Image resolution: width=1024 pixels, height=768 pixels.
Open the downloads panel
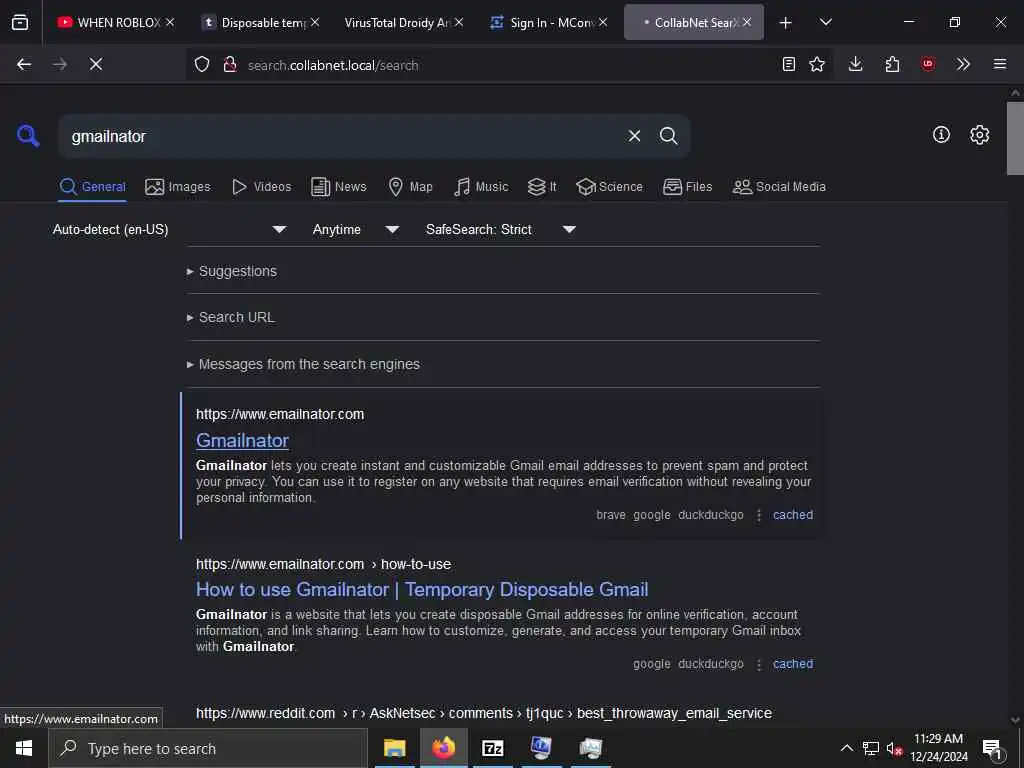855,64
